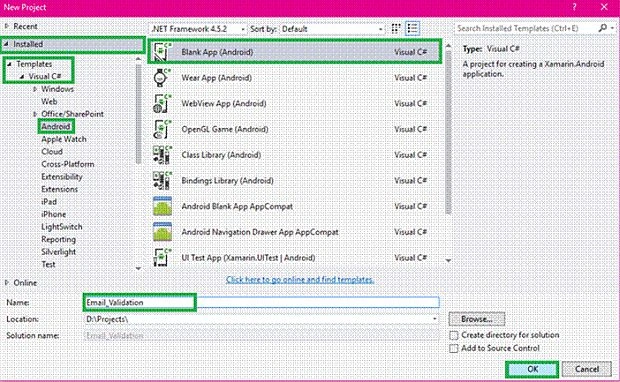Screen dimensions: 620x382
Task: Click category tree scroll down arrow
Action: (138, 268)
